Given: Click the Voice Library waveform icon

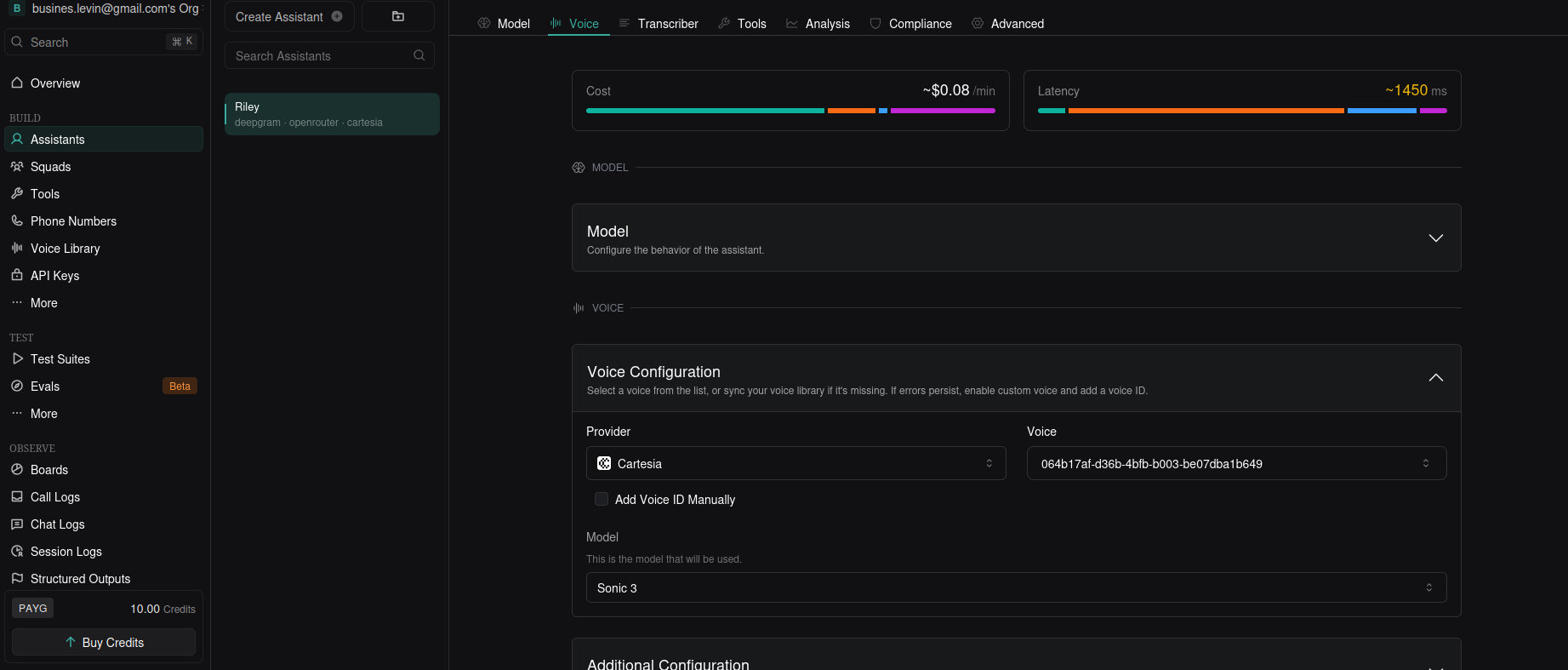Looking at the screenshot, I should pyautogui.click(x=17, y=248).
